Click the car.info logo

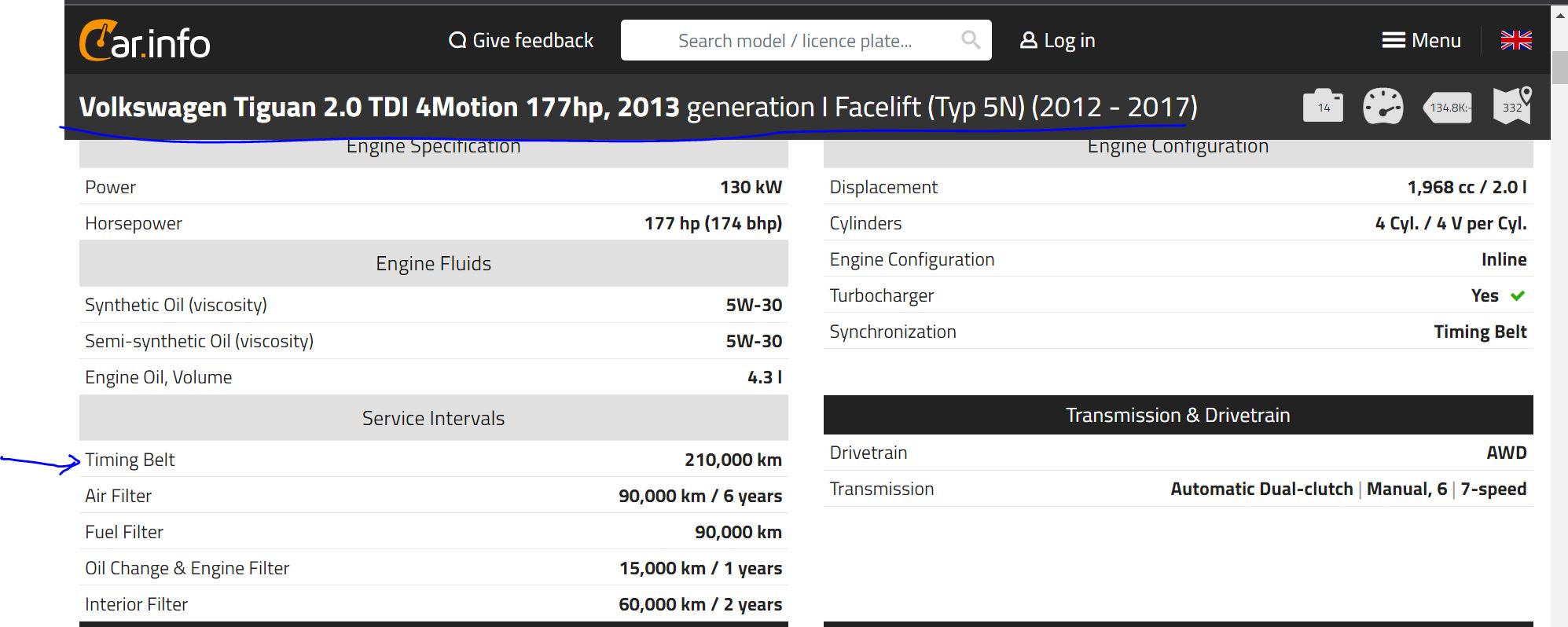coord(145,41)
